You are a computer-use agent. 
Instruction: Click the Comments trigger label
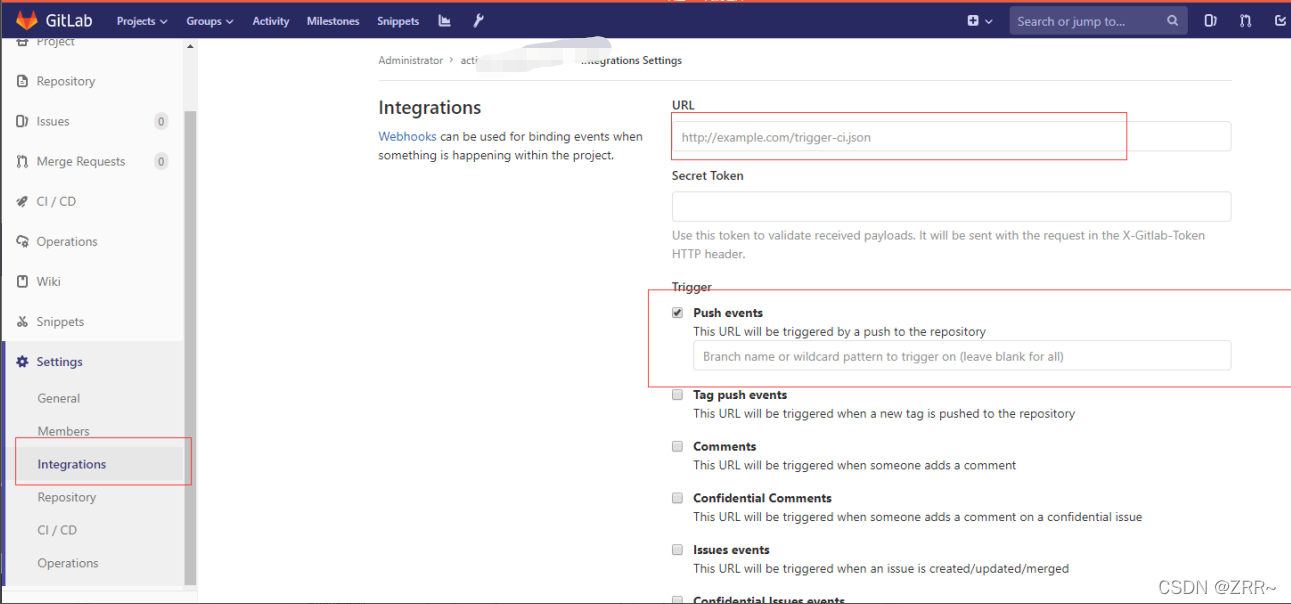pyautogui.click(x=725, y=447)
